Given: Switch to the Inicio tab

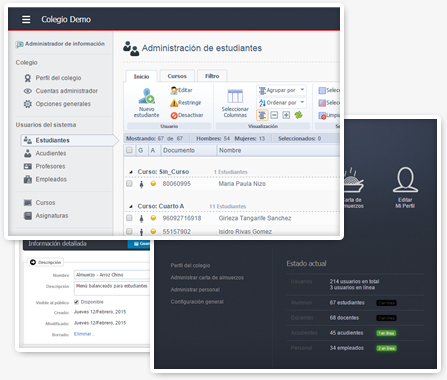Looking at the screenshot, I should [x=141, y=76].
